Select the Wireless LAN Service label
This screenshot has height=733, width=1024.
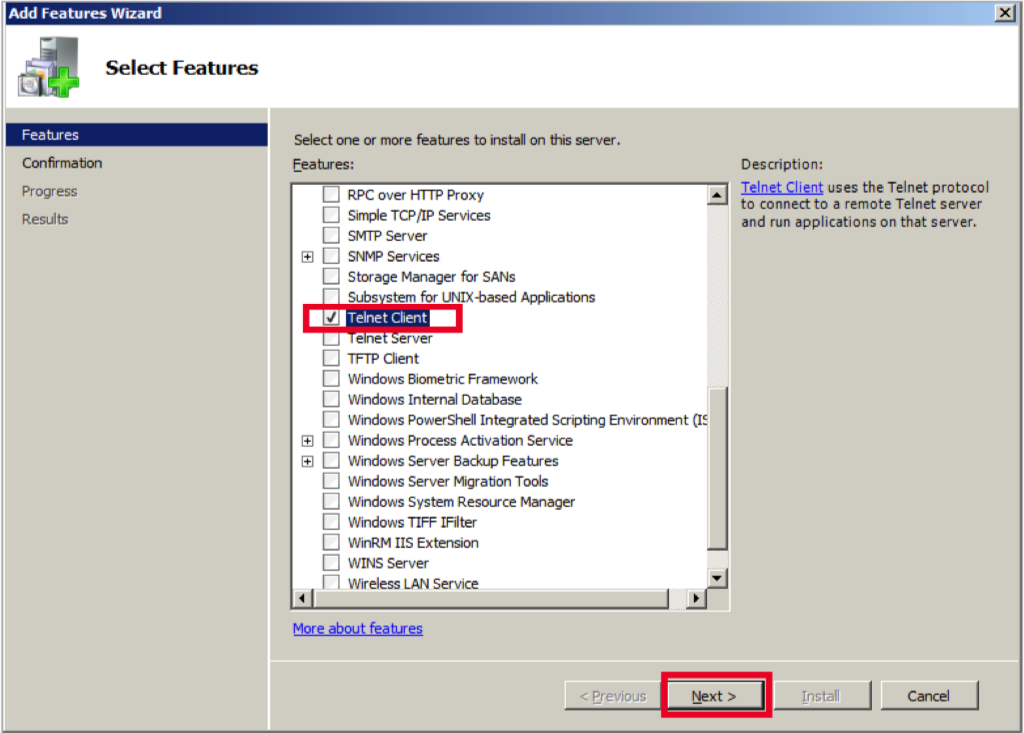click(413, 583)
